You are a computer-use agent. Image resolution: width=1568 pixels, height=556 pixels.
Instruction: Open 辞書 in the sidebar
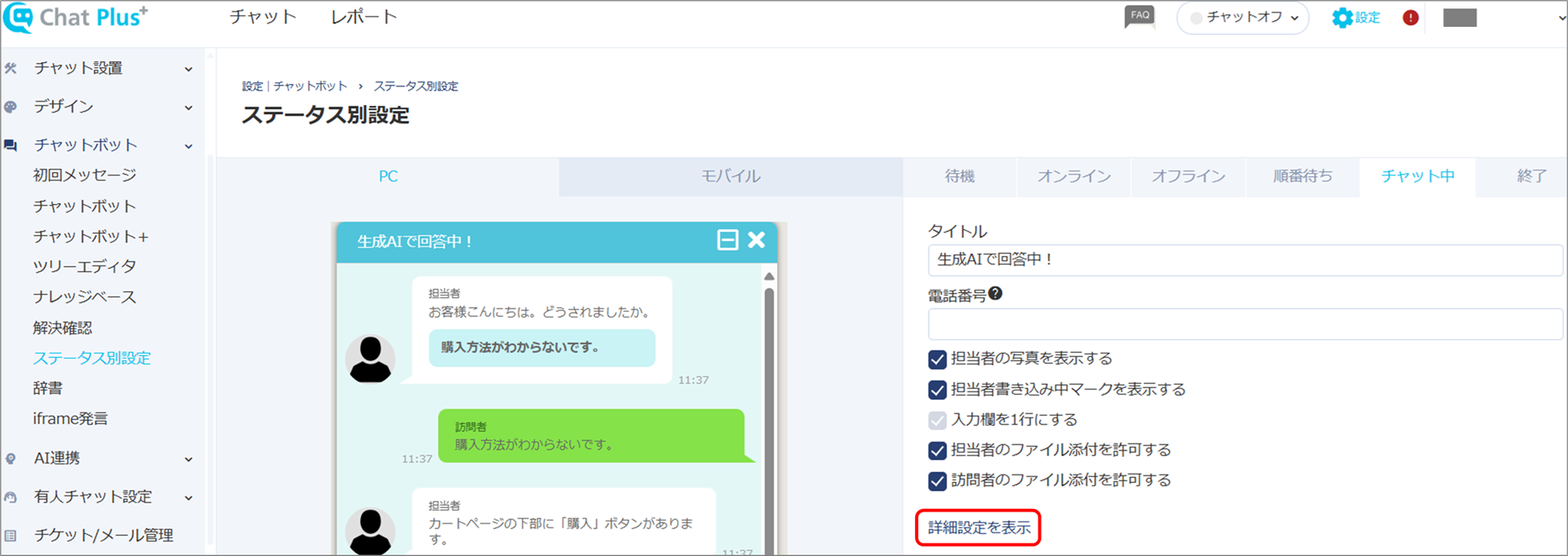48,388
